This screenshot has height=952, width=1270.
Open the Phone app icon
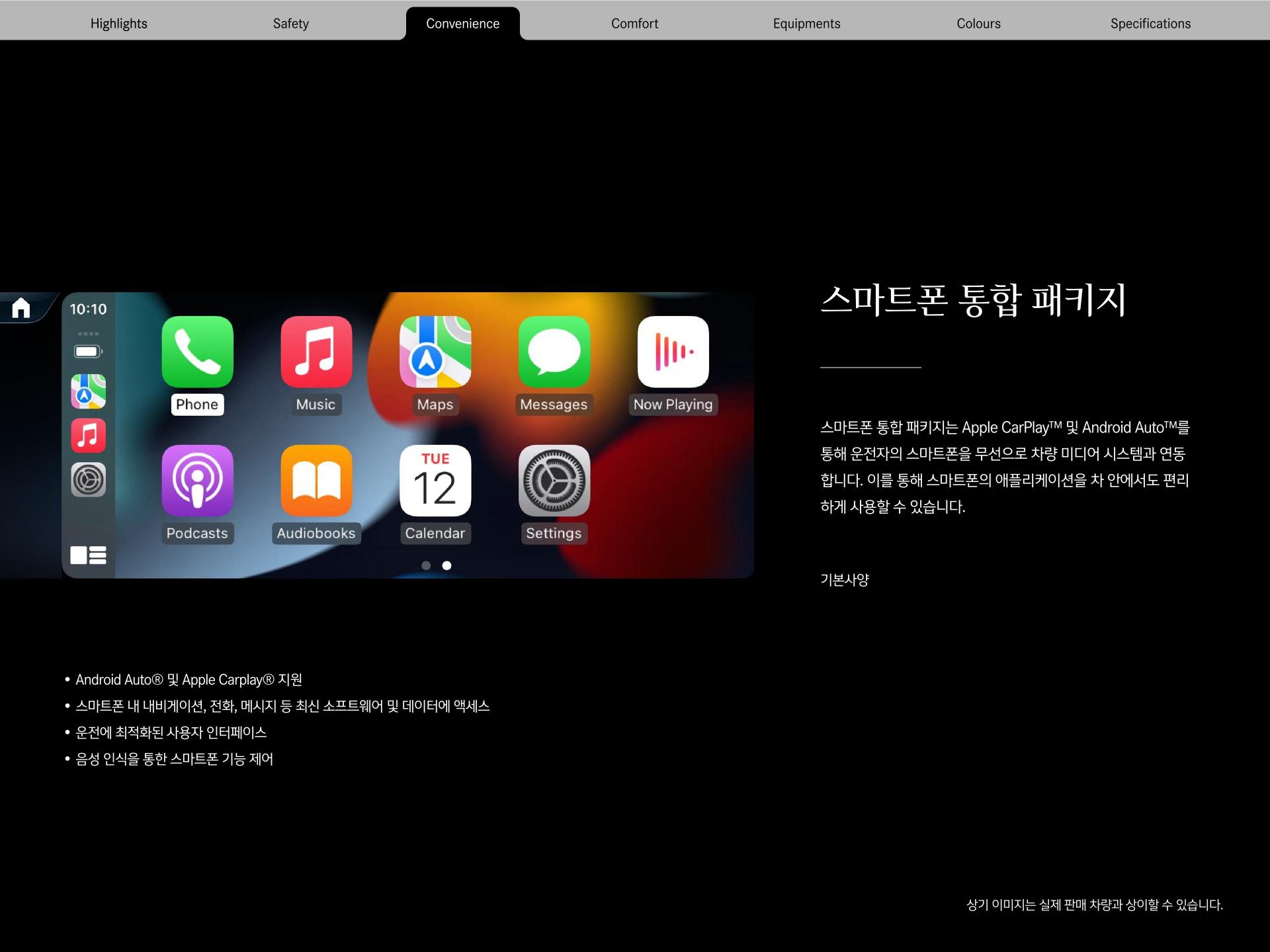click(x=197, y=352)
